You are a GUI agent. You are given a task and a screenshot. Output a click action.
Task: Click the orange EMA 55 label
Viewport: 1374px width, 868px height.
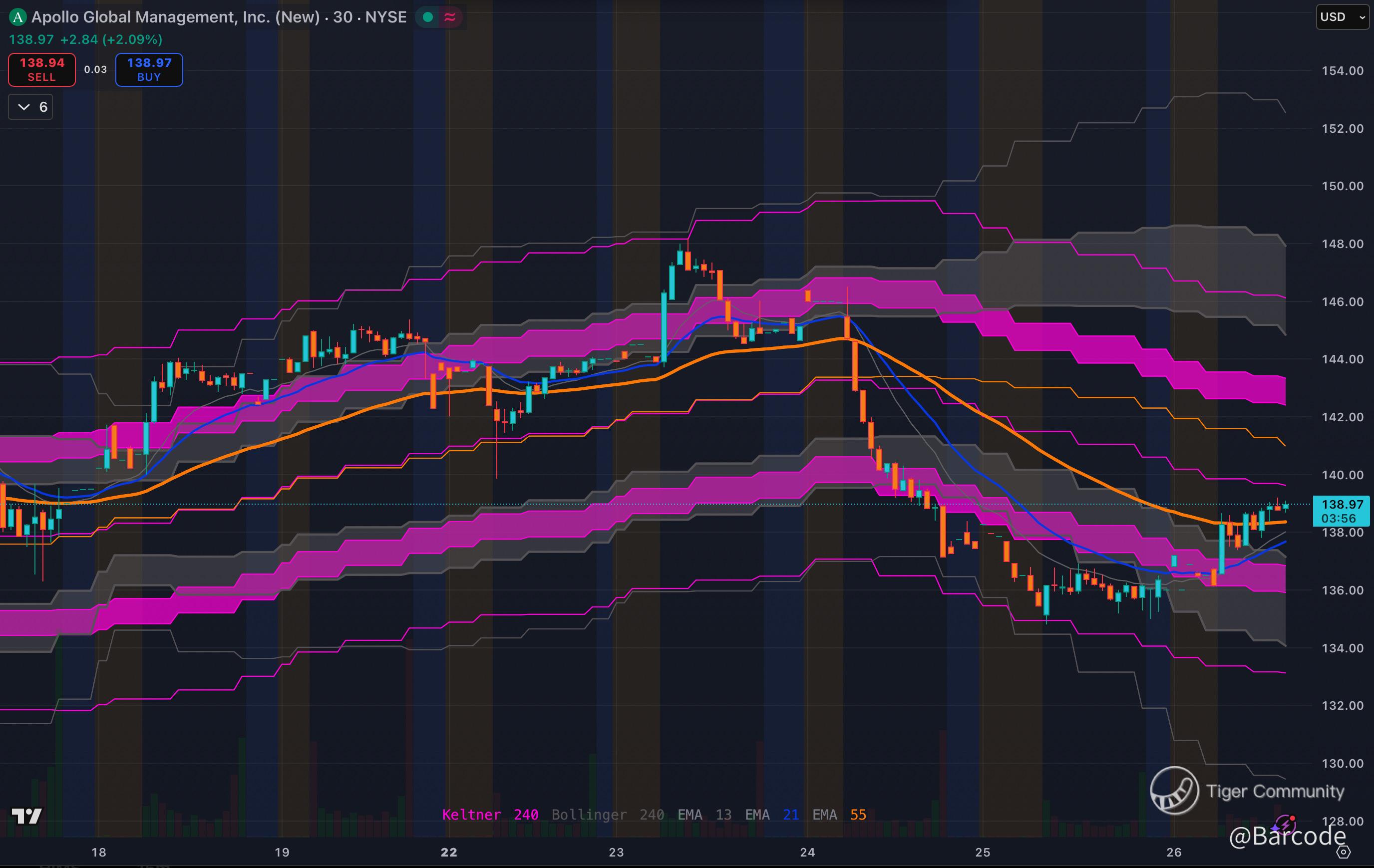(x=839, y=815)
